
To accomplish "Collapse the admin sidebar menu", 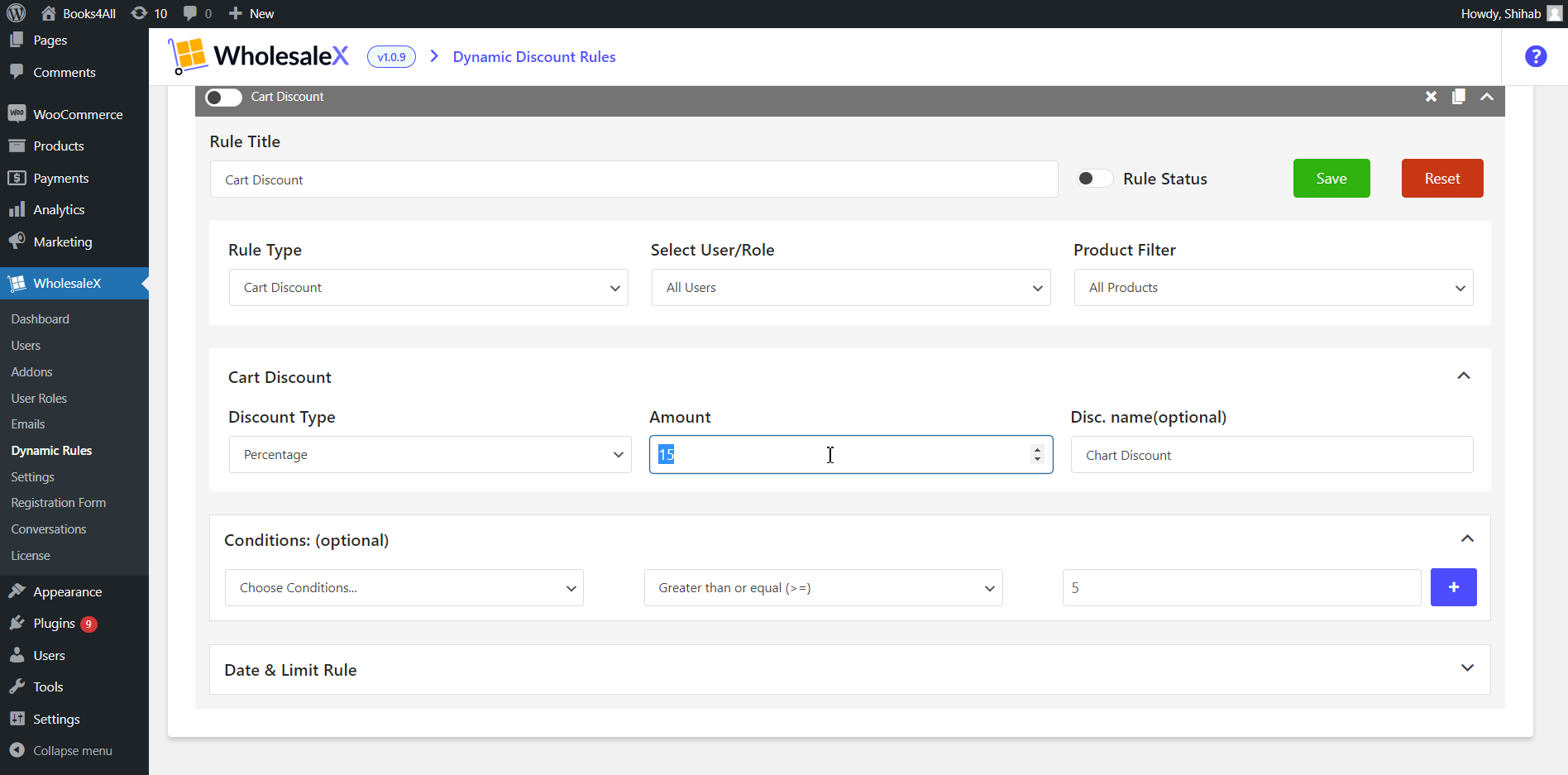I will pos(74,751).
